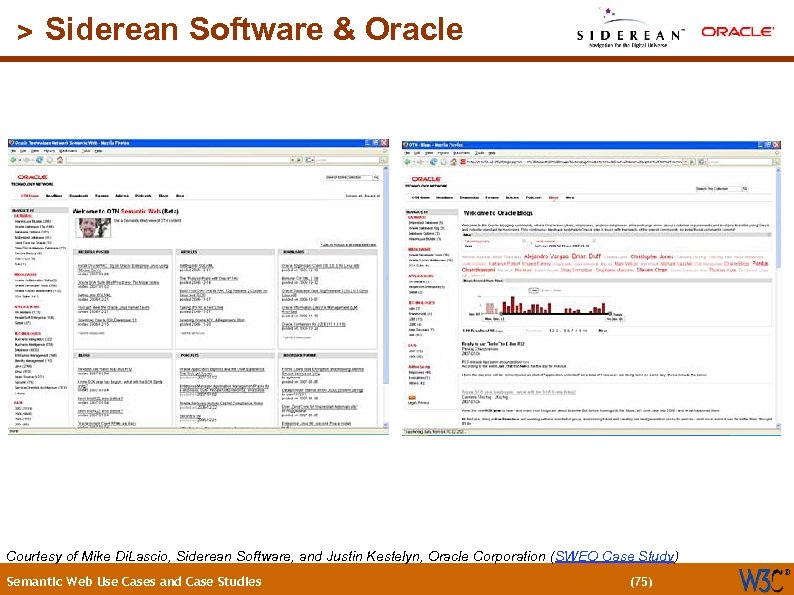Viewport: 794px width, 595px height.
Task: Click Steven Chan in blog tag cloud
Action: [652, 270]
